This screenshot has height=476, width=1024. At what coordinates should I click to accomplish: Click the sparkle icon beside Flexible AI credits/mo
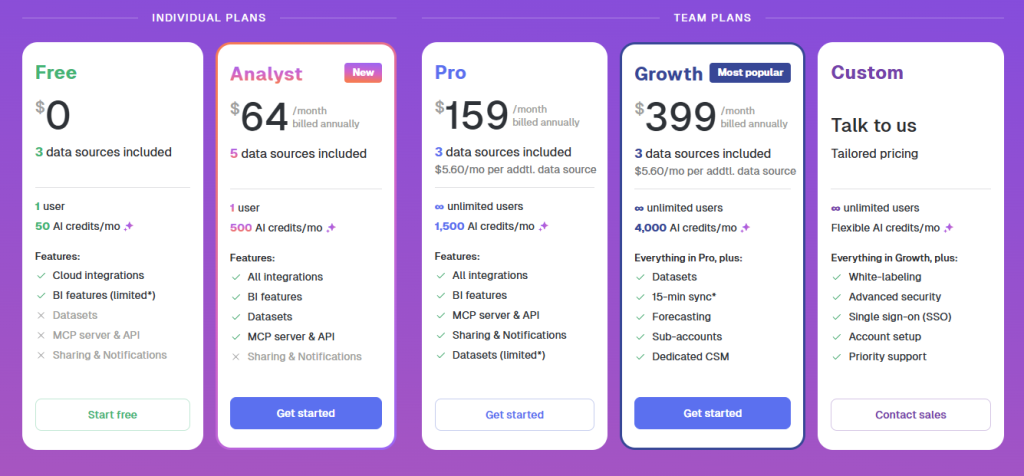[948, 228]
